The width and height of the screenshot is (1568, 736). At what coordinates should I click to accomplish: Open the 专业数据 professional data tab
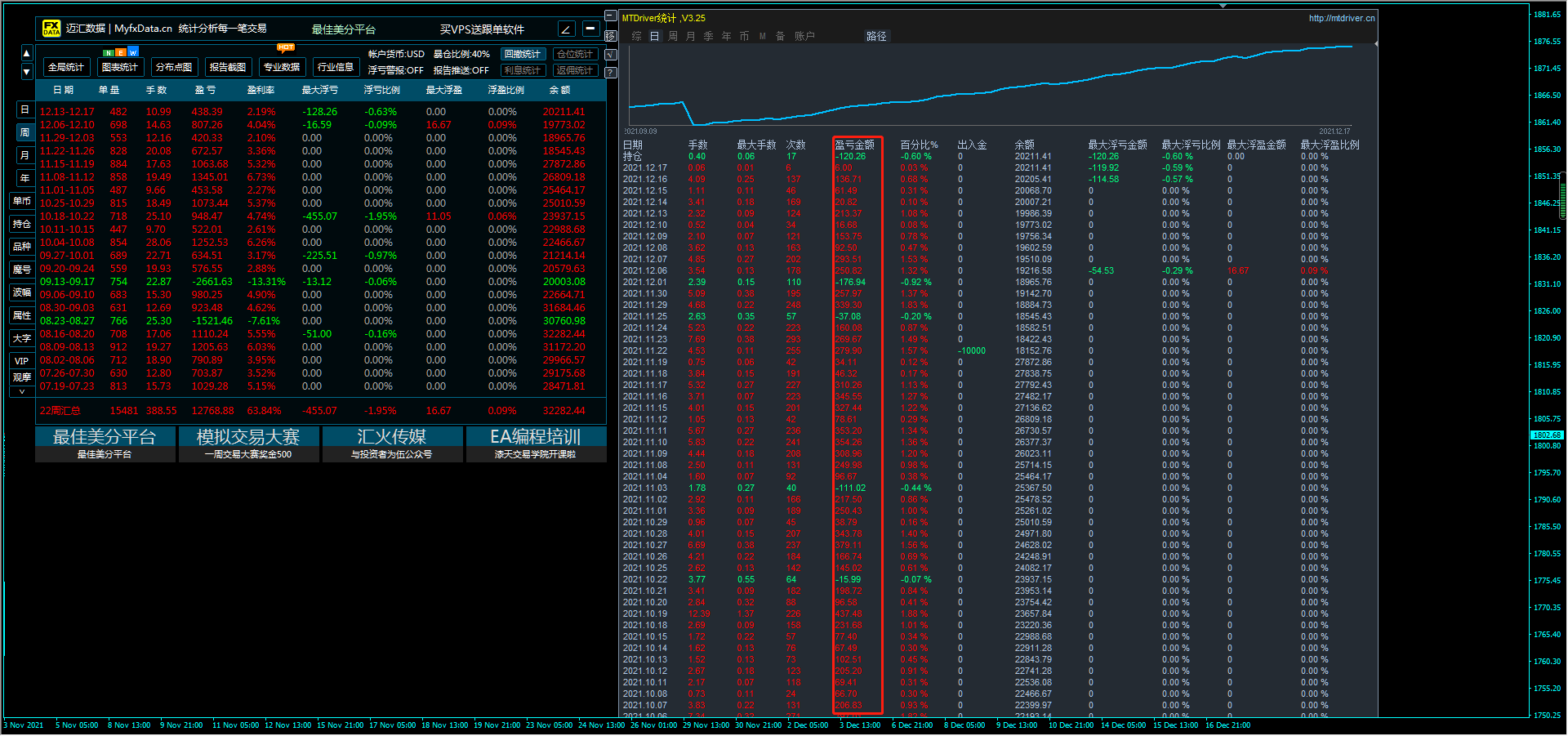[282, 67]
